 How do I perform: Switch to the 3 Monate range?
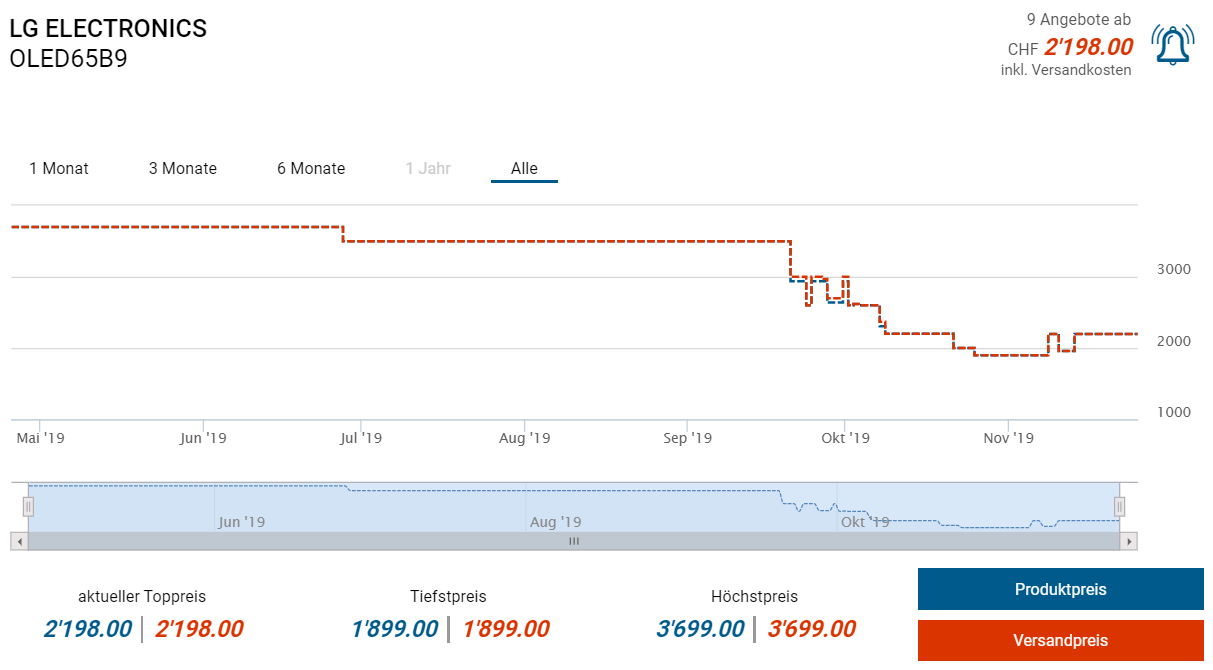[183, 168]
